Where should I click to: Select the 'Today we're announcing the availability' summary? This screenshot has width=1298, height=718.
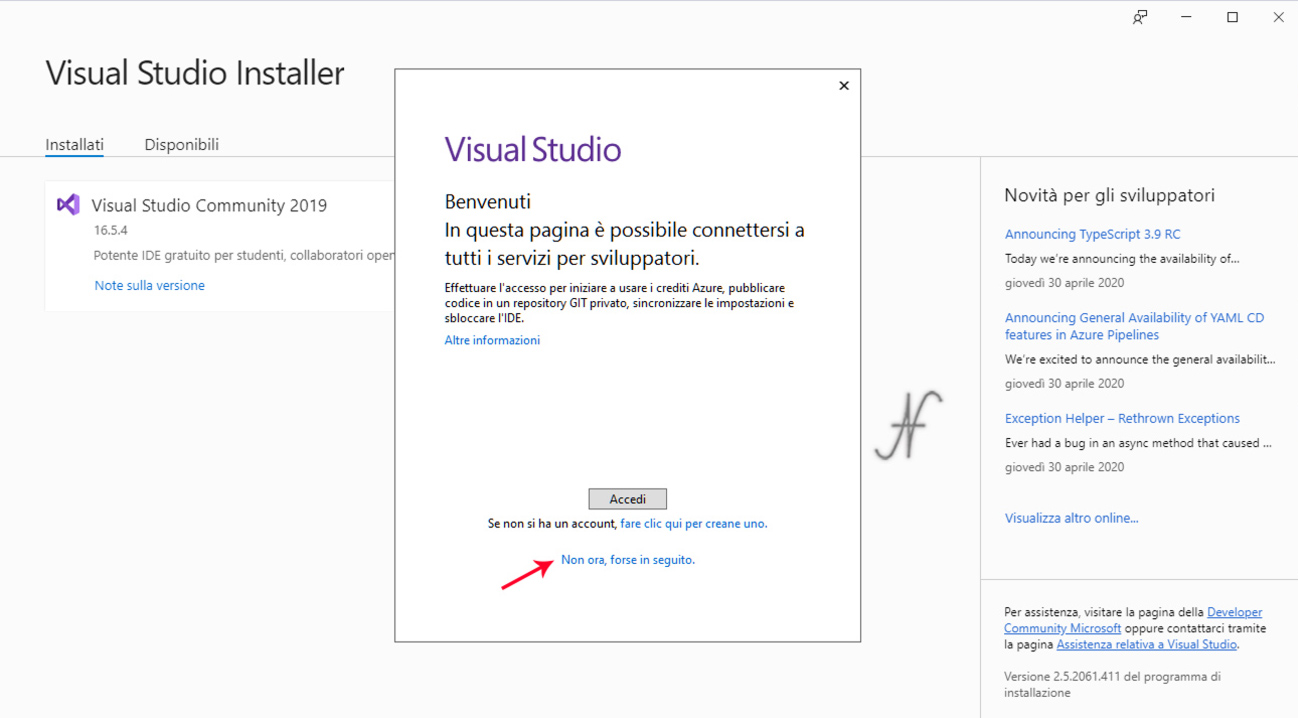1122,258
